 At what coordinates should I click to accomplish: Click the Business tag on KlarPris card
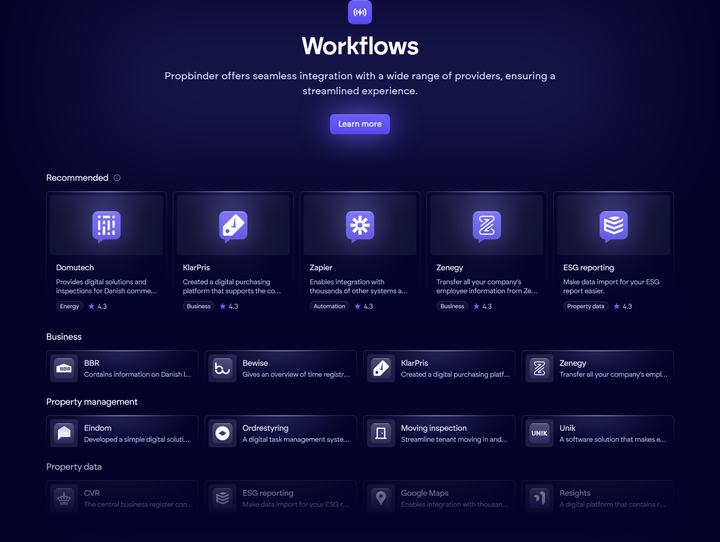coord(198,306)
